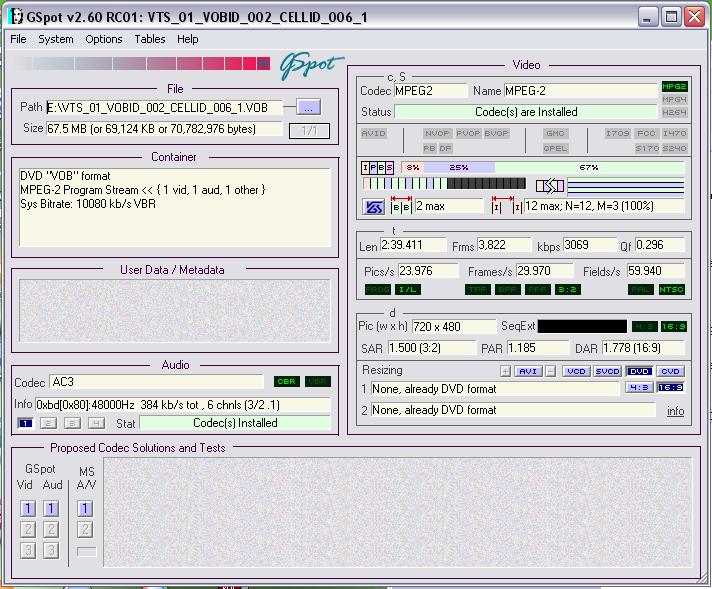Click the TFF field order indicator
The height and width of the screenshot is (589, 712).
pos(478,289)
